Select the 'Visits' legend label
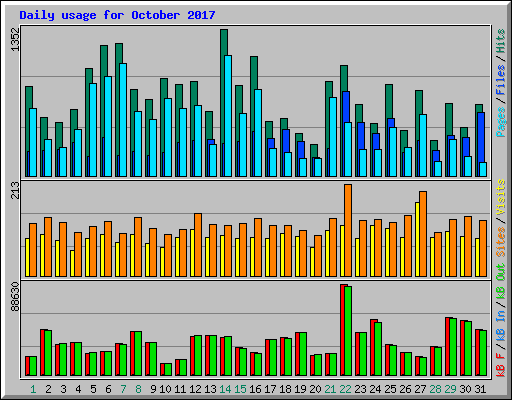This screenshot has height=400, width=512. (501, 198)
